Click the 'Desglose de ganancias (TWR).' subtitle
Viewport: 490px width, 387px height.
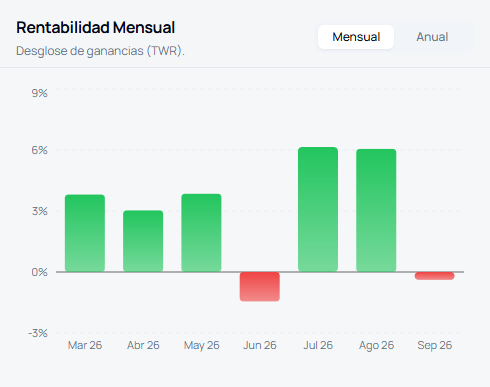(100, 51)
